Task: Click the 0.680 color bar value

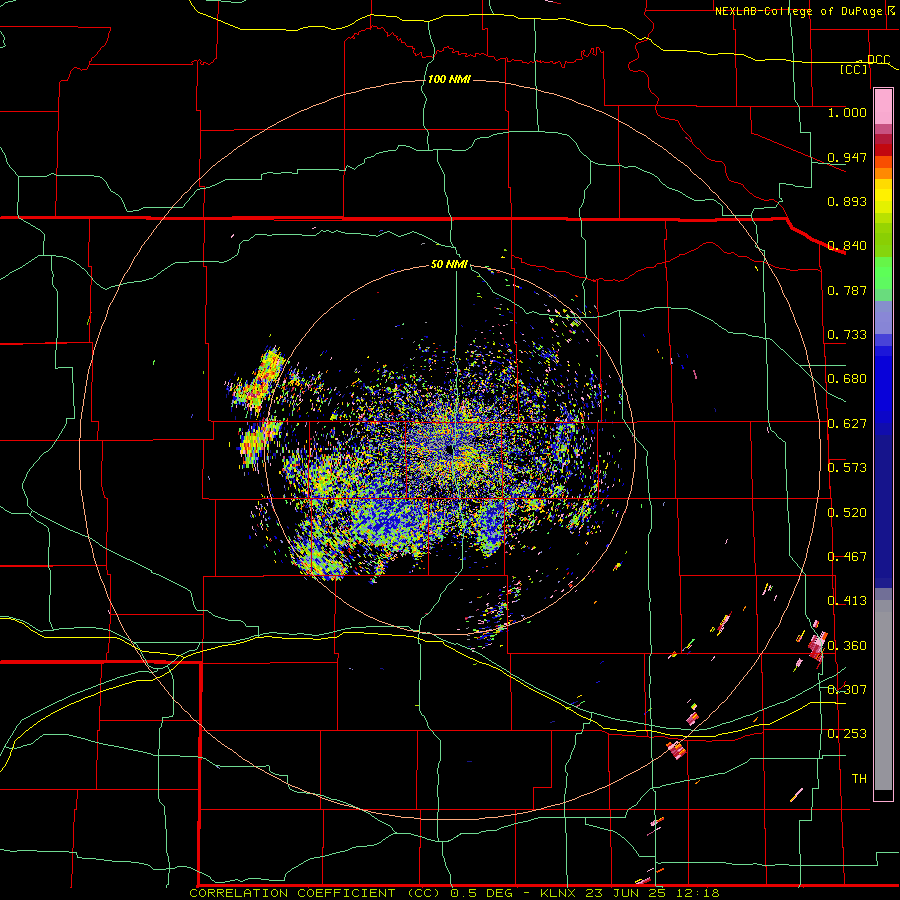Action: click(x=847, y=379)
